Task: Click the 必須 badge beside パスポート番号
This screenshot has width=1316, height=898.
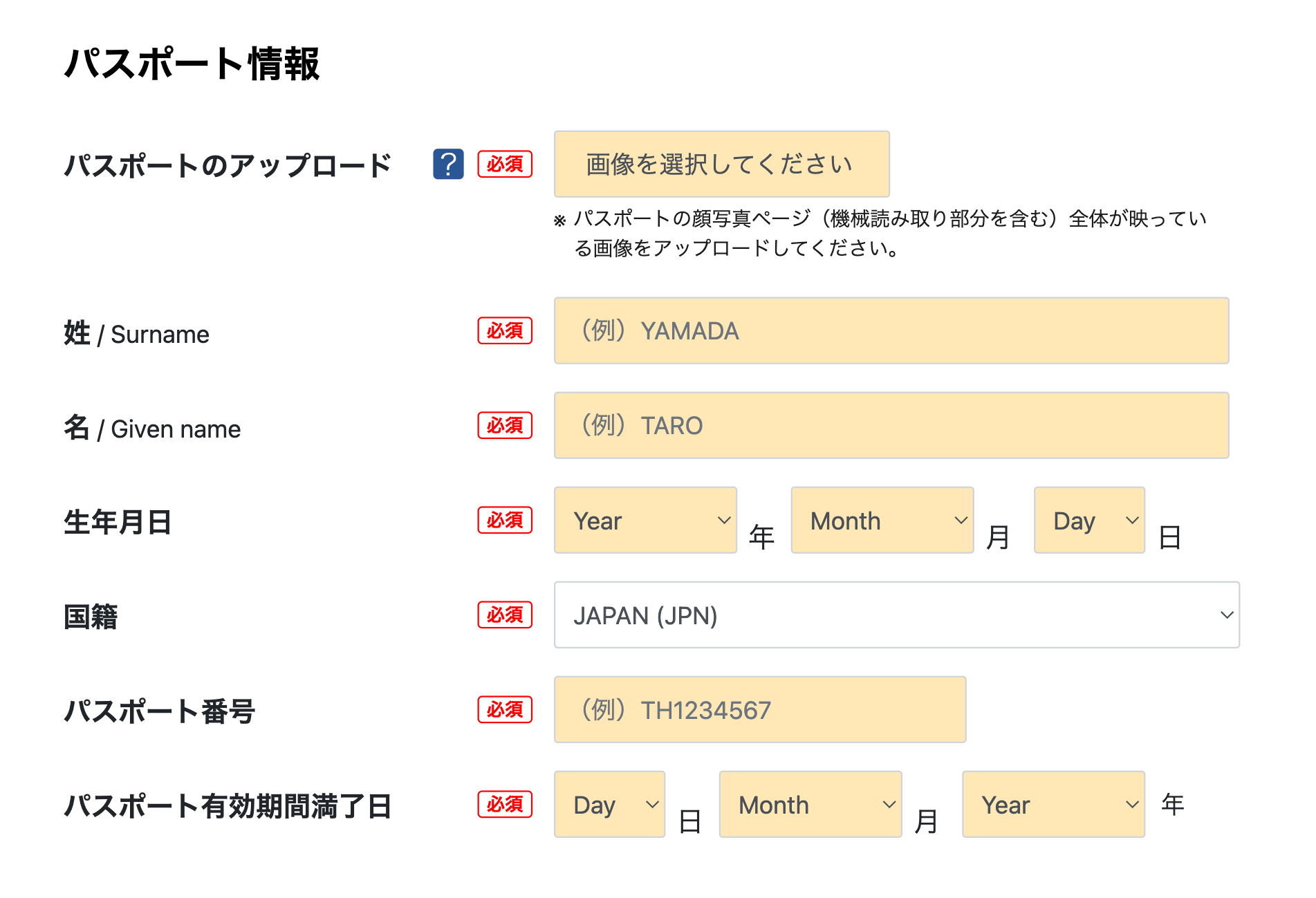Action: coord(505,710)
